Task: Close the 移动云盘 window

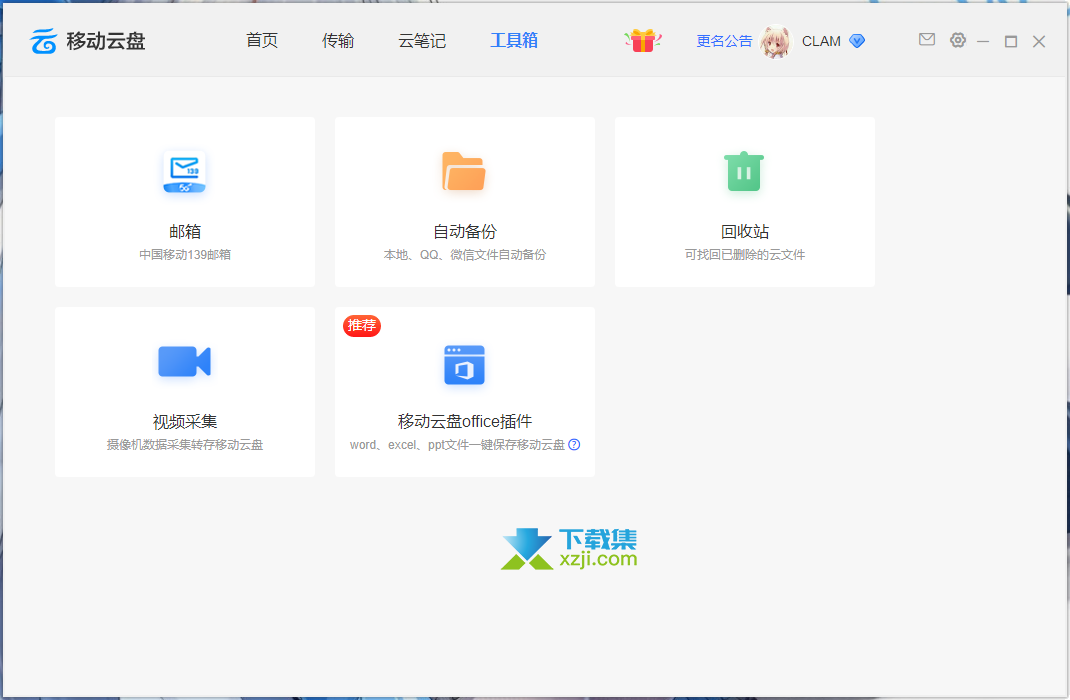Action: [x=1039, y=42]
